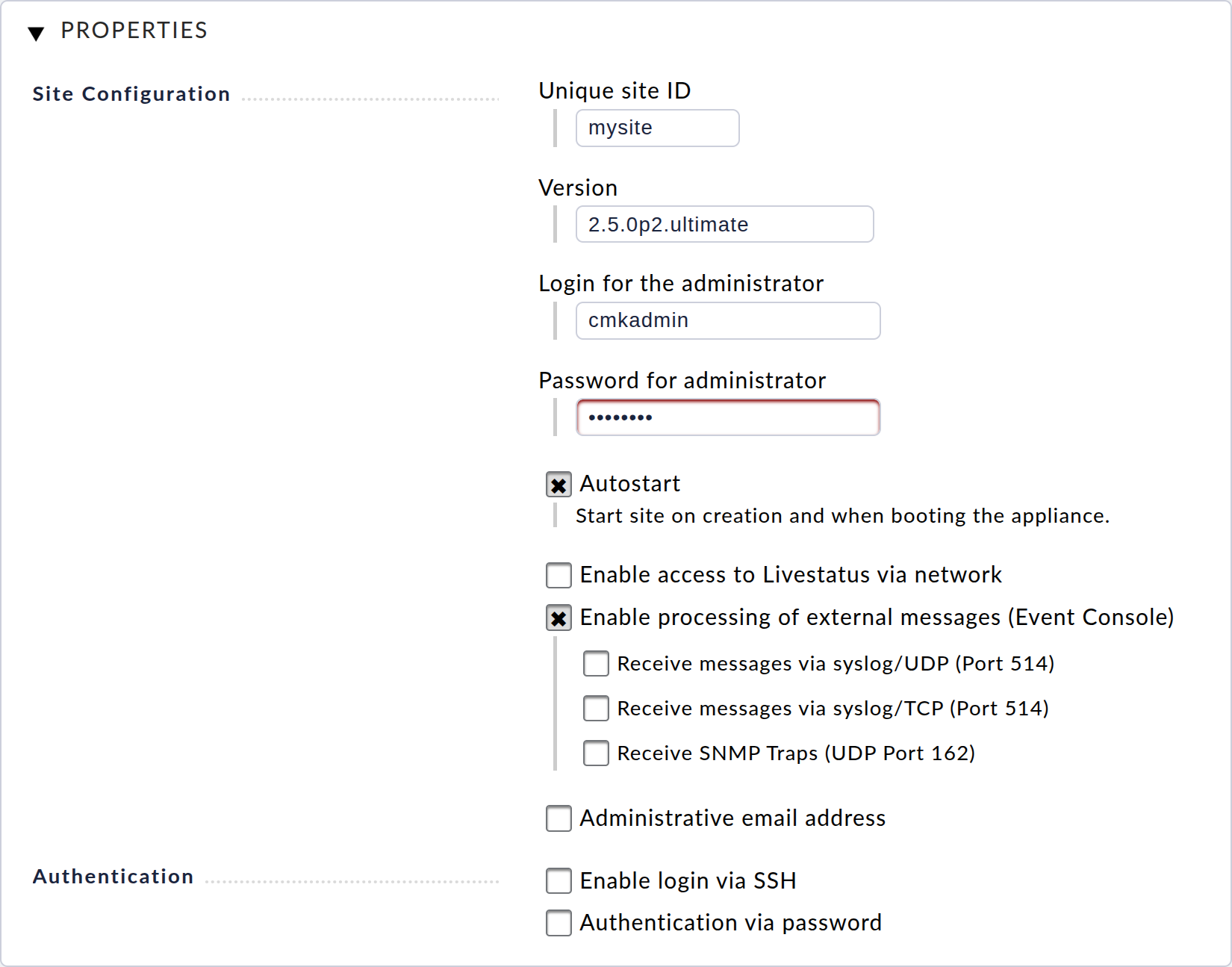Click the Site Configuration section label
The width and height of the screenshot is (1232, 967).
pyautogui.click(x=131, y=94)
